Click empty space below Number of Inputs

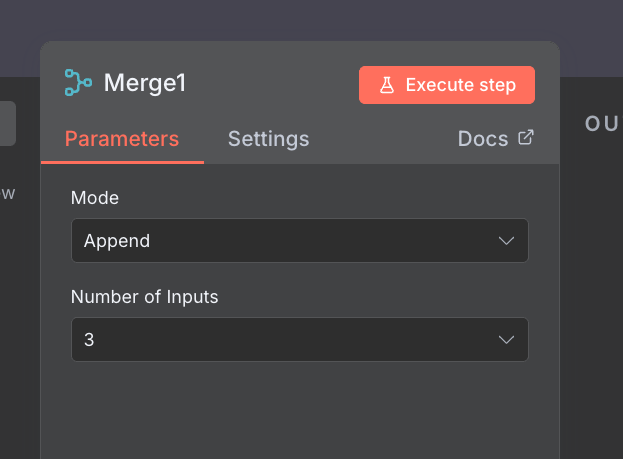tap(300, 411)
